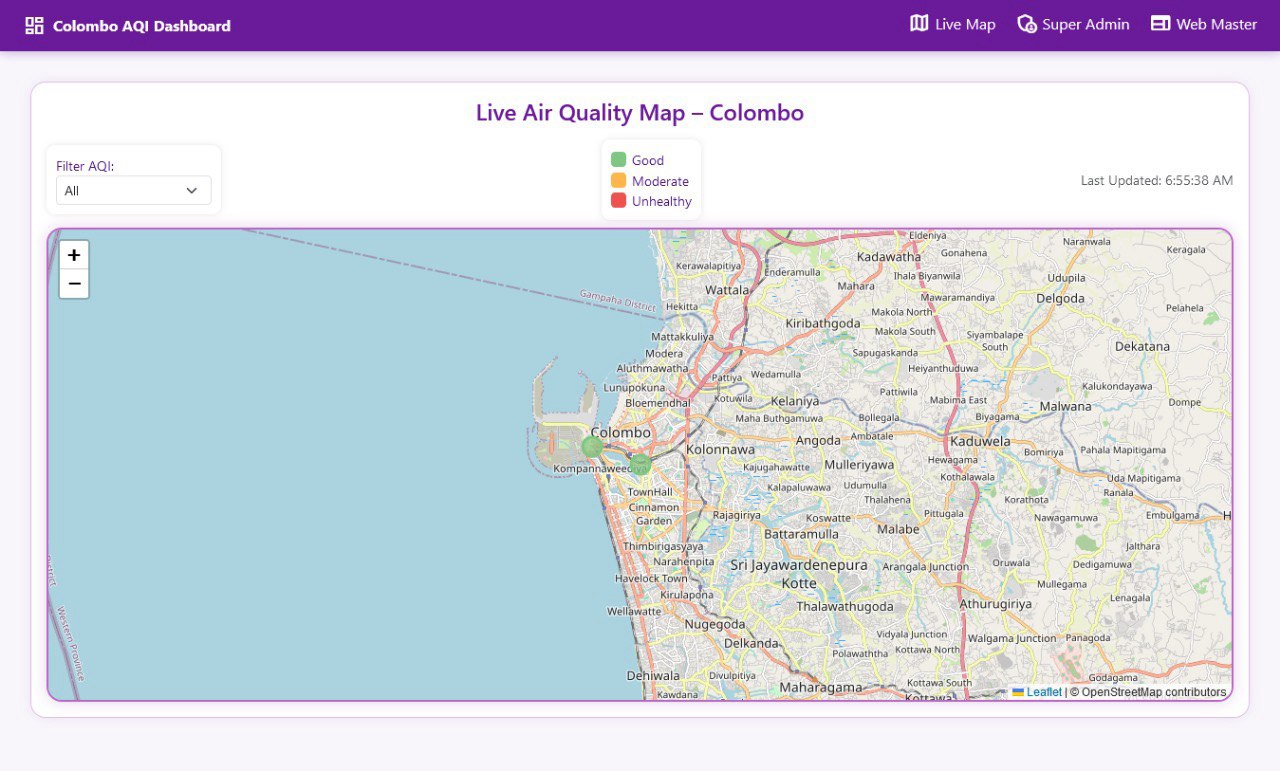The height and width of the screenshot is (771, 1280).
Task: Select Live Map in the navigation bar
Action: coord(966,23)
